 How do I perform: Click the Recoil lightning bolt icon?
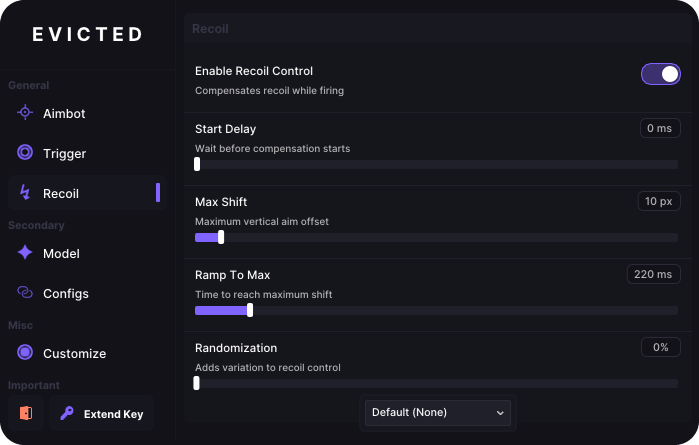[x=25, y=193]
